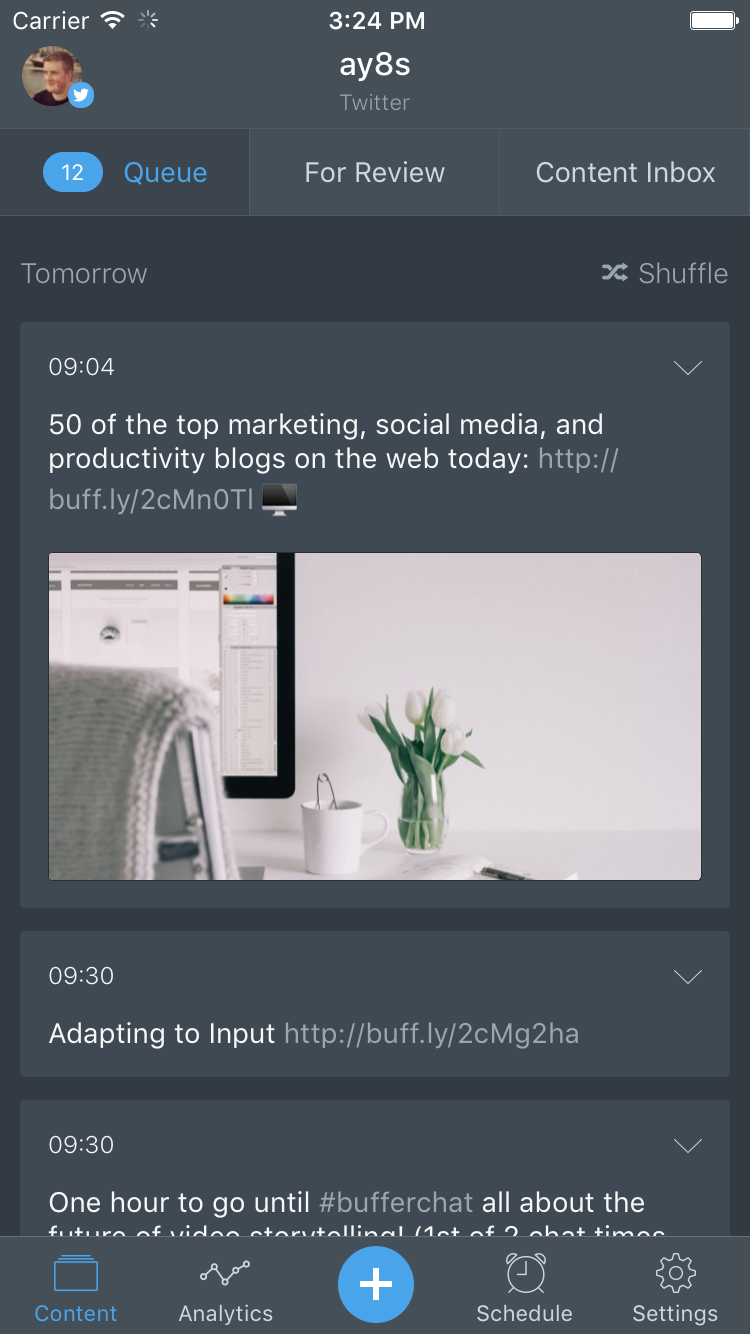Switch to the For Review tab
The height and width of the screenshot is (1334, 750).
373,172
